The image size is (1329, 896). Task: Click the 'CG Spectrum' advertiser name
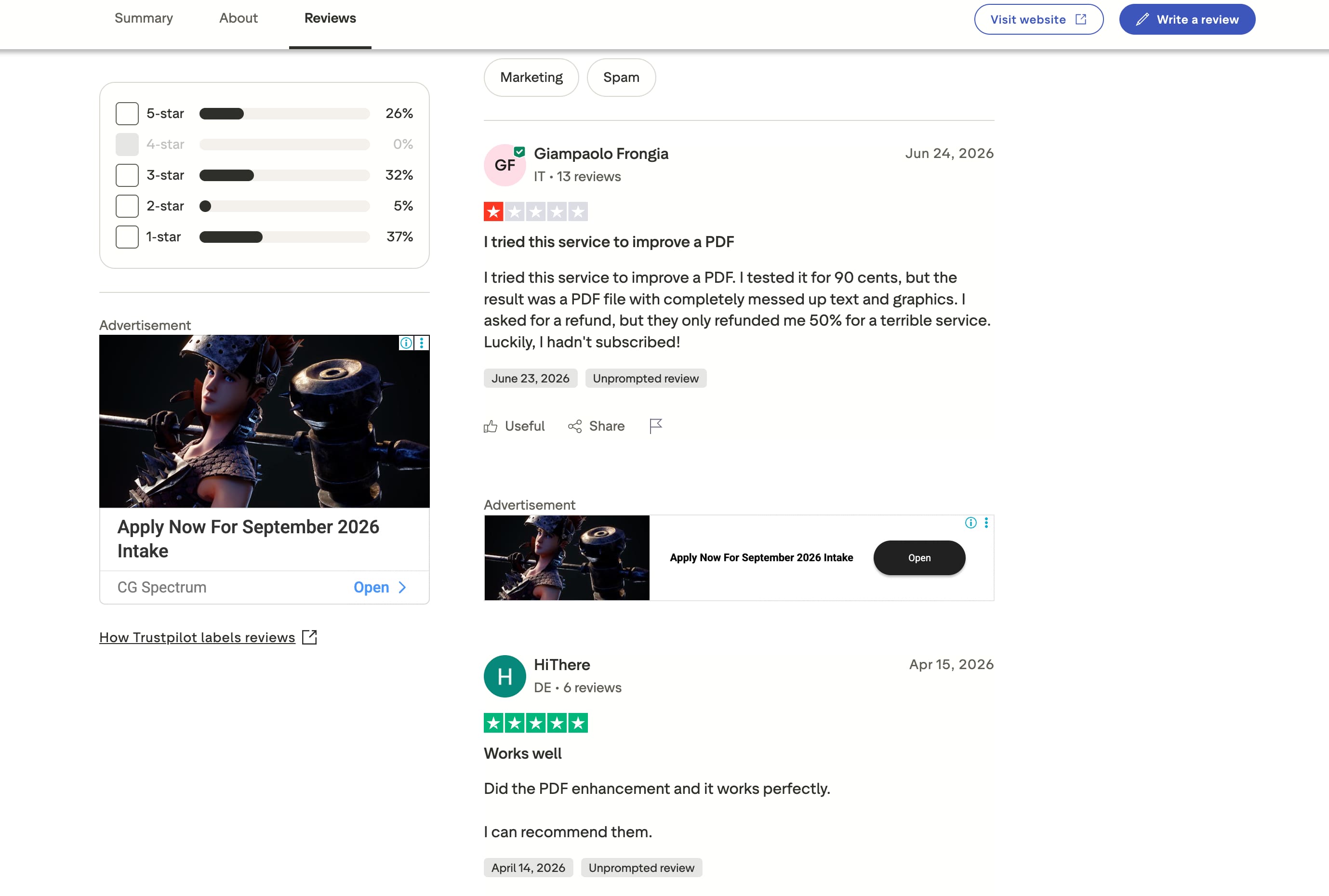point(162,587)
